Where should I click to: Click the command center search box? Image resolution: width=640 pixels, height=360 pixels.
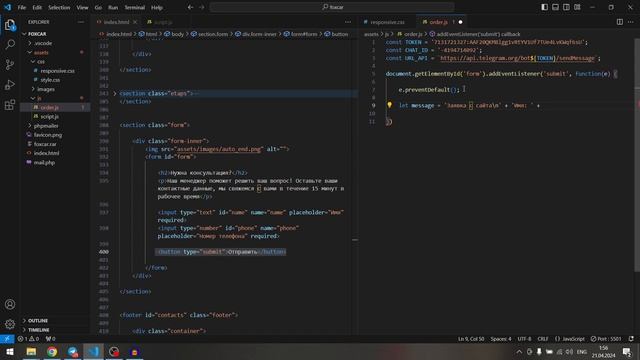point(332,7)
